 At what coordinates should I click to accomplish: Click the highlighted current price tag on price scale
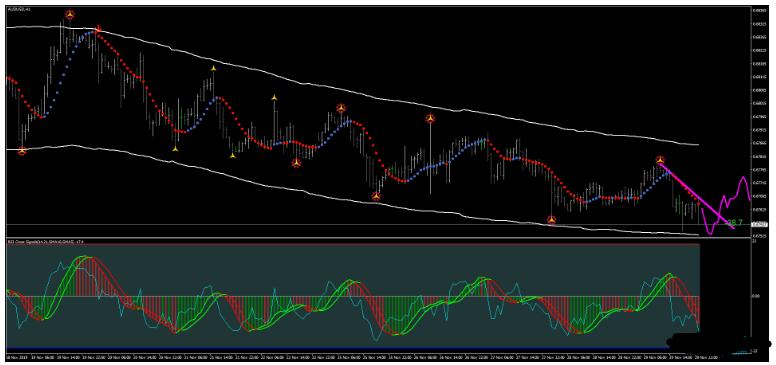click(759, 225)
